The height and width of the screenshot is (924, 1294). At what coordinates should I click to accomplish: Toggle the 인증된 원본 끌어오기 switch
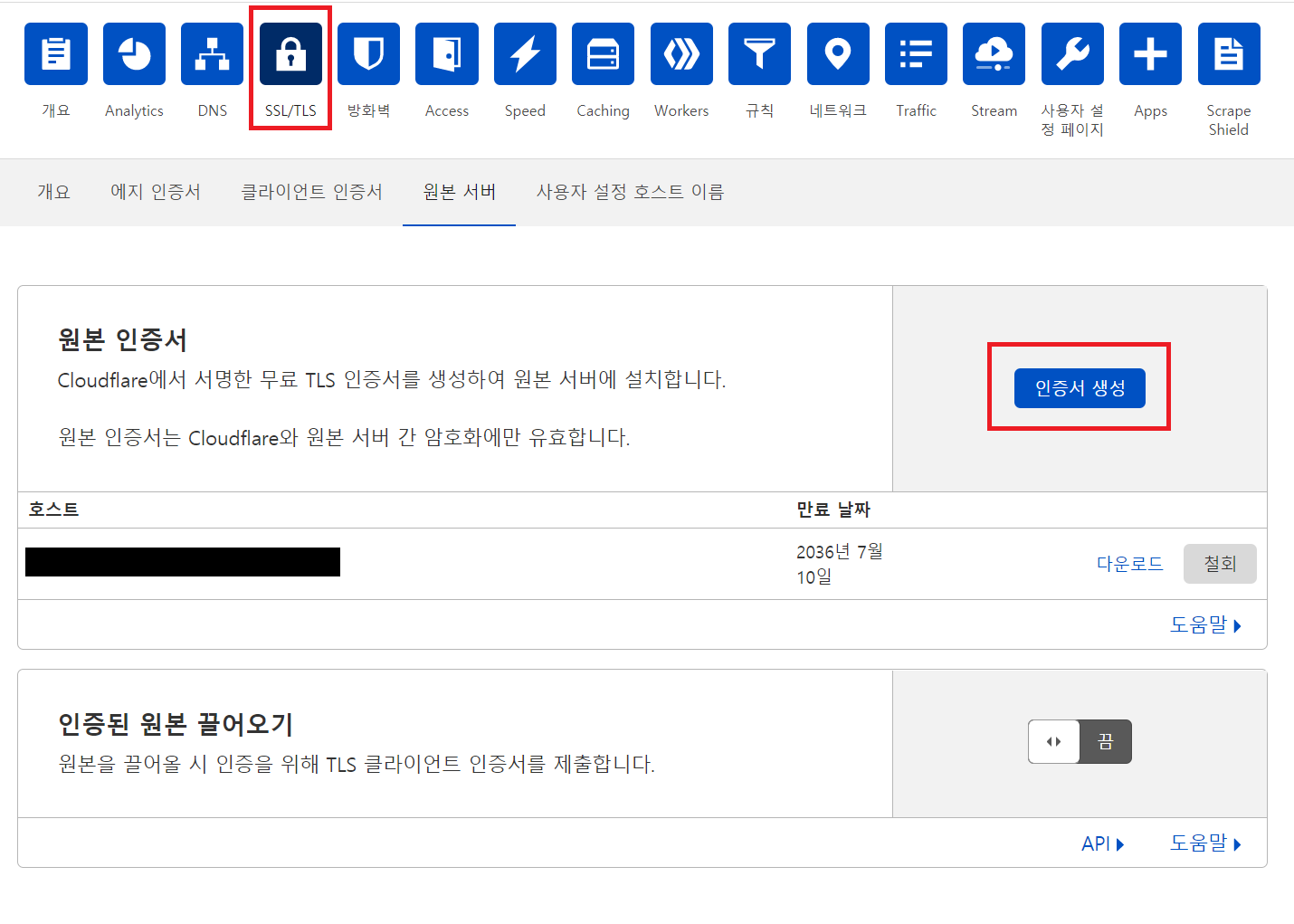click(1080, 742)
